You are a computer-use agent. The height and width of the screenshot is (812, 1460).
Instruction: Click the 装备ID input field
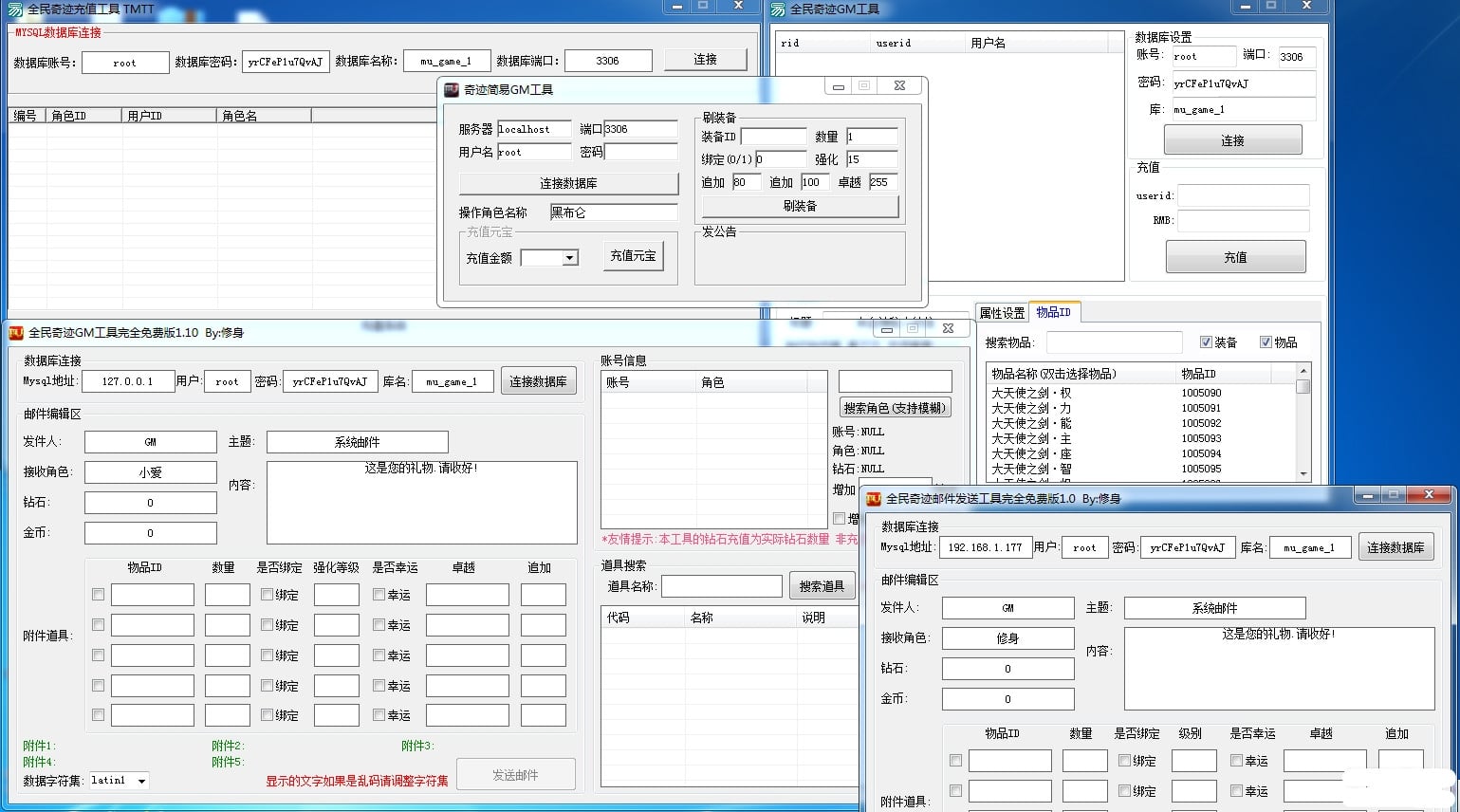coord(773,137)
